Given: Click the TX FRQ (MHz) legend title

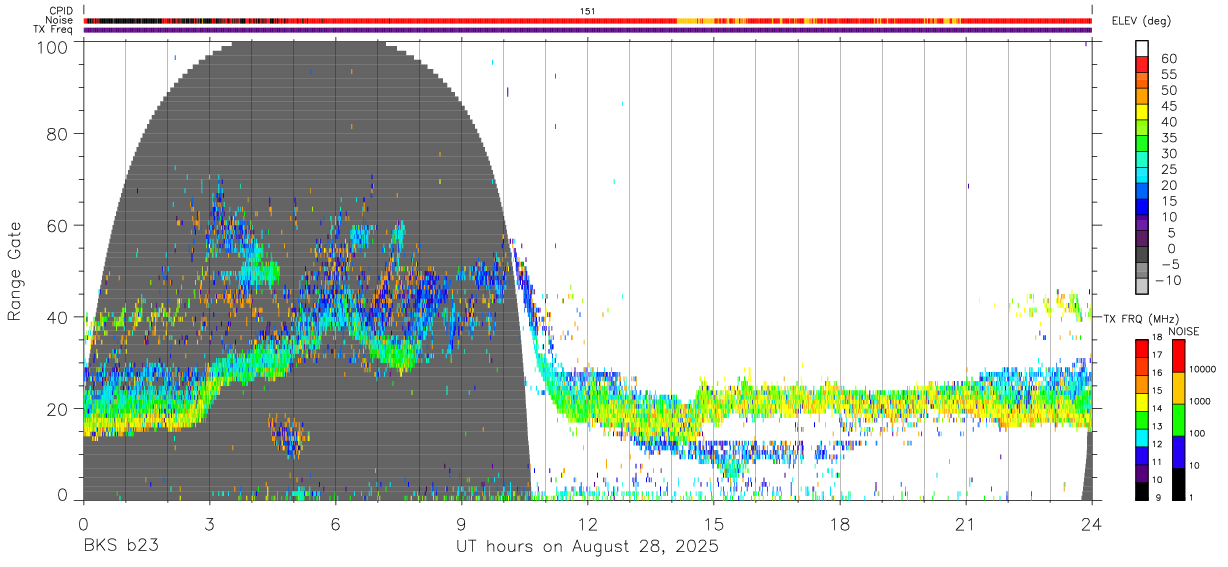Looking at the screenshot, I should (1140, 318).
